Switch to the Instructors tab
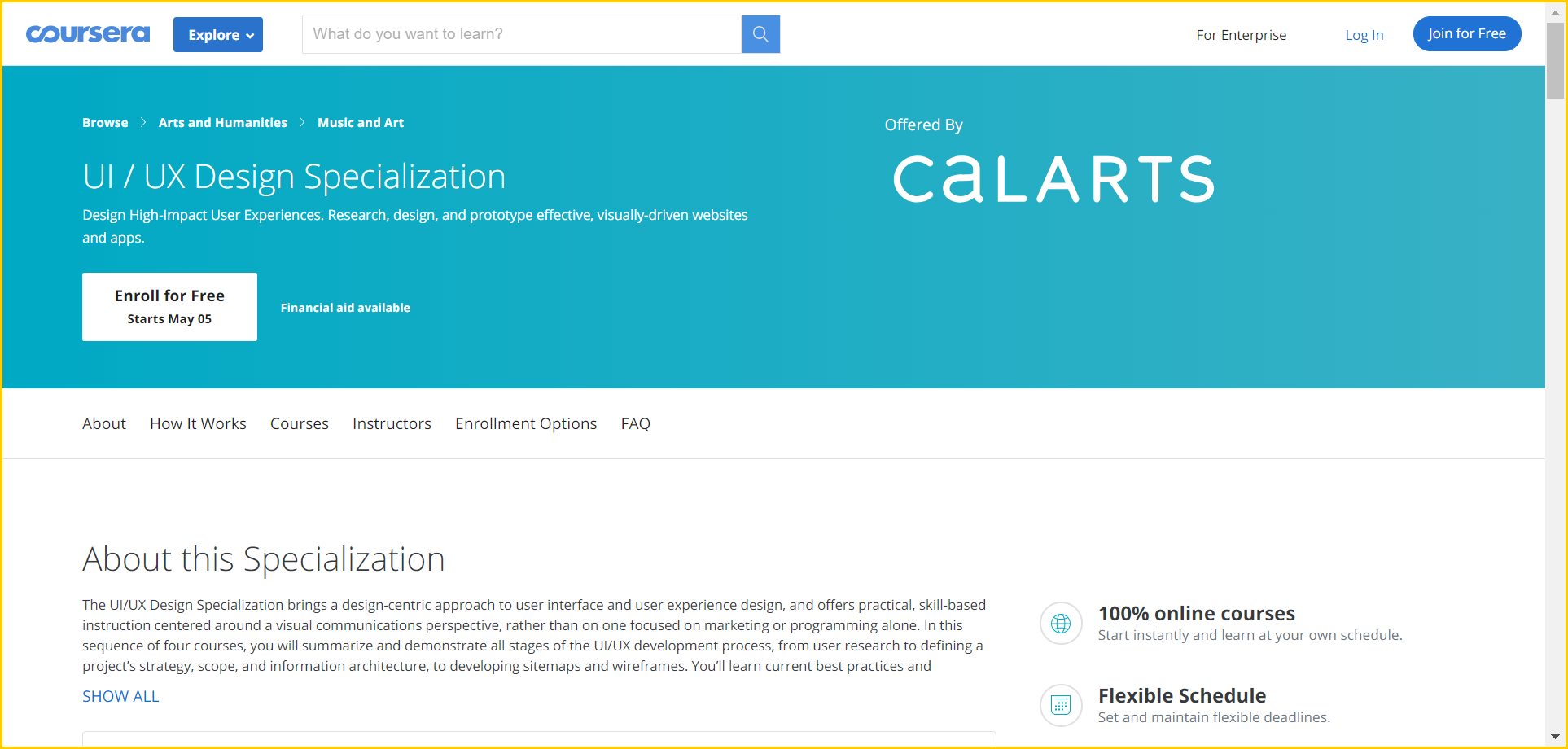 pyautogui.click(x=392, y=423)
